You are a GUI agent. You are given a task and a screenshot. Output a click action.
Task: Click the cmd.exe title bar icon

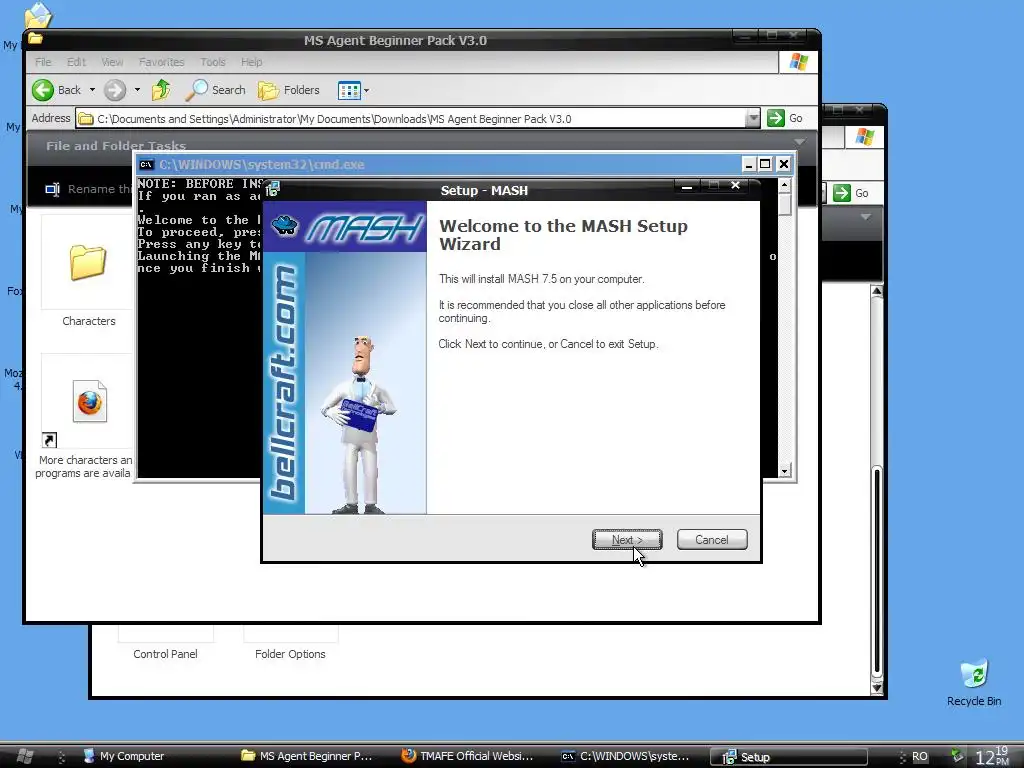point(146,164)
